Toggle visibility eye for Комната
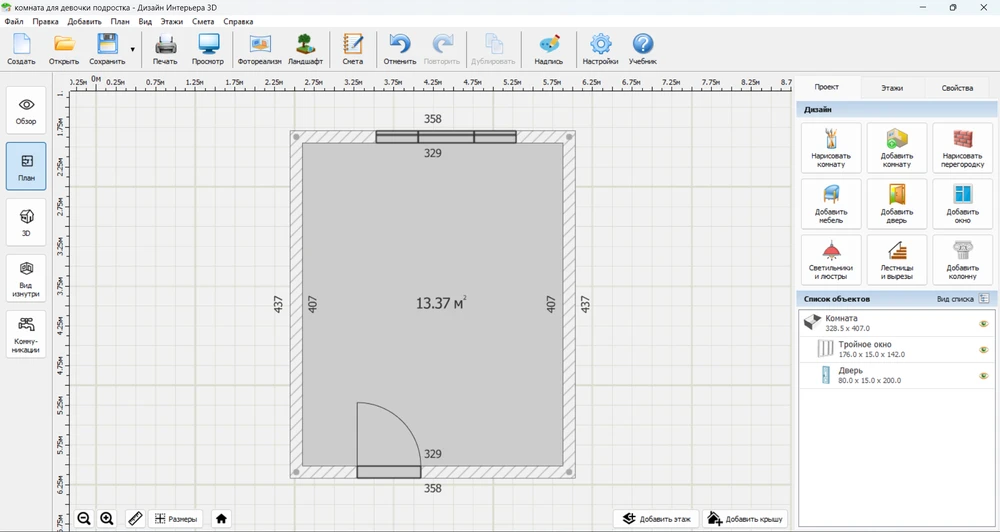The image size is (1000, 532). click(983, 324)
